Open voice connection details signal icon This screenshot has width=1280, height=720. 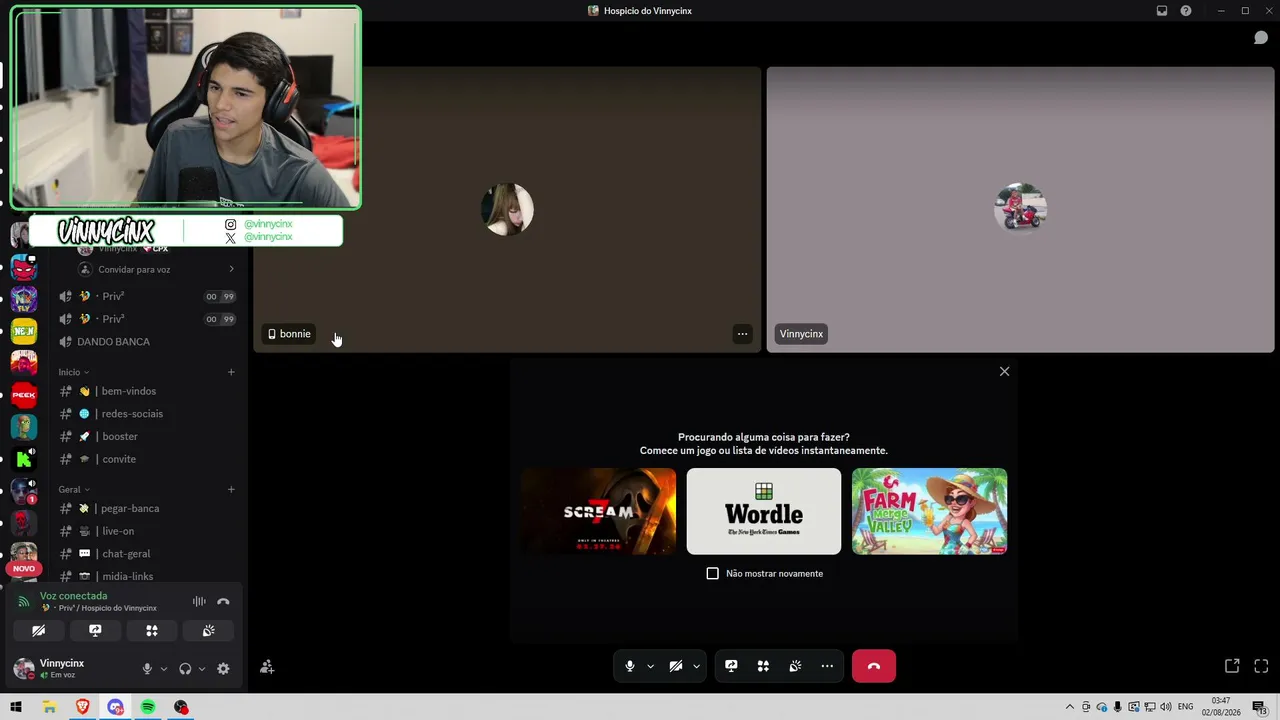[x=24, y=602]
